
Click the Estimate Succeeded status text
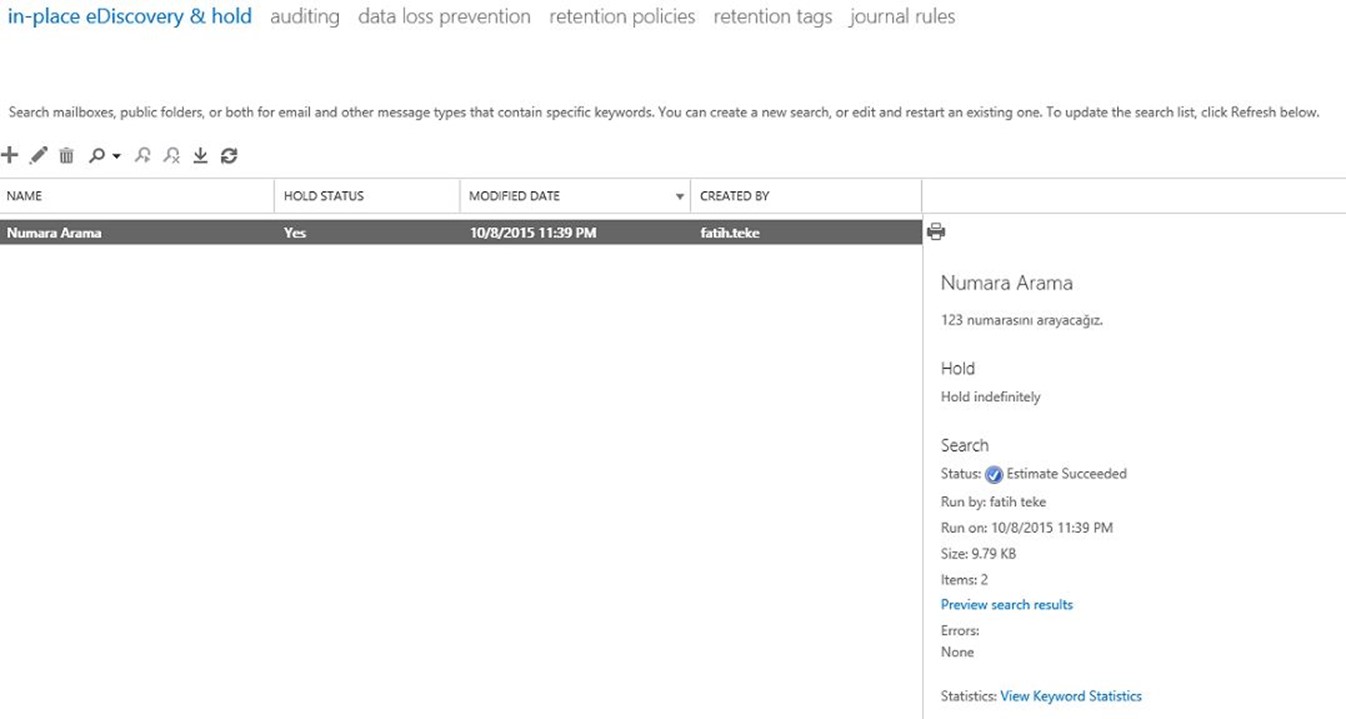(x=1066, y=474)
